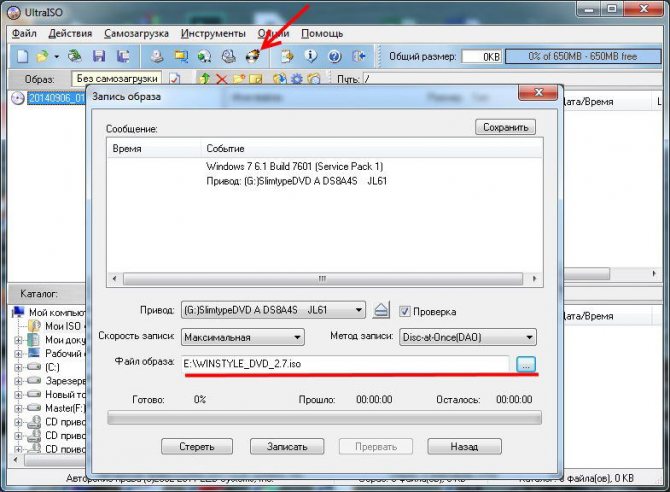670x492 pixels.
Task: Click the Файл образа path field
Action: point(345,364)
